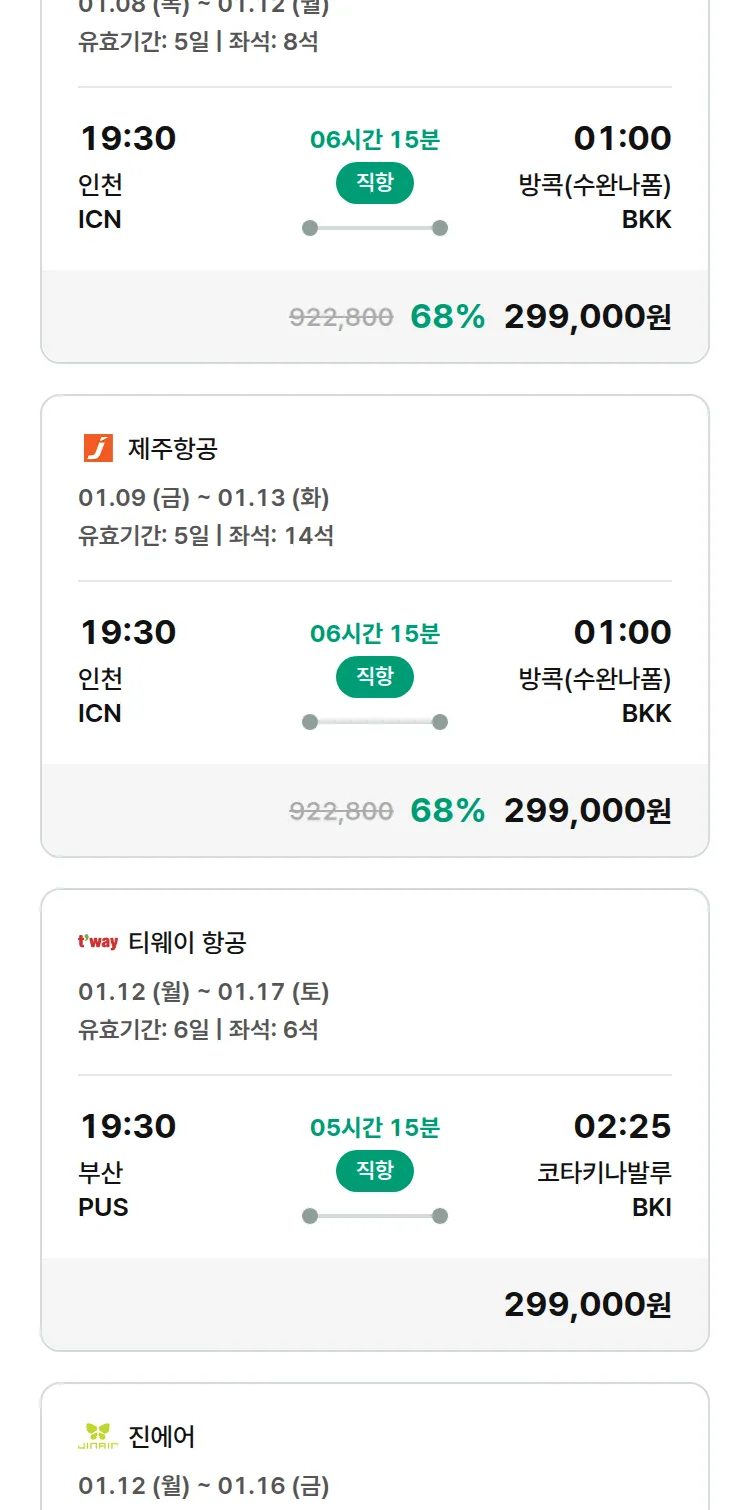Open the 제주항공 airline name
Viewport: 750px width, 1510px height.
173,449
